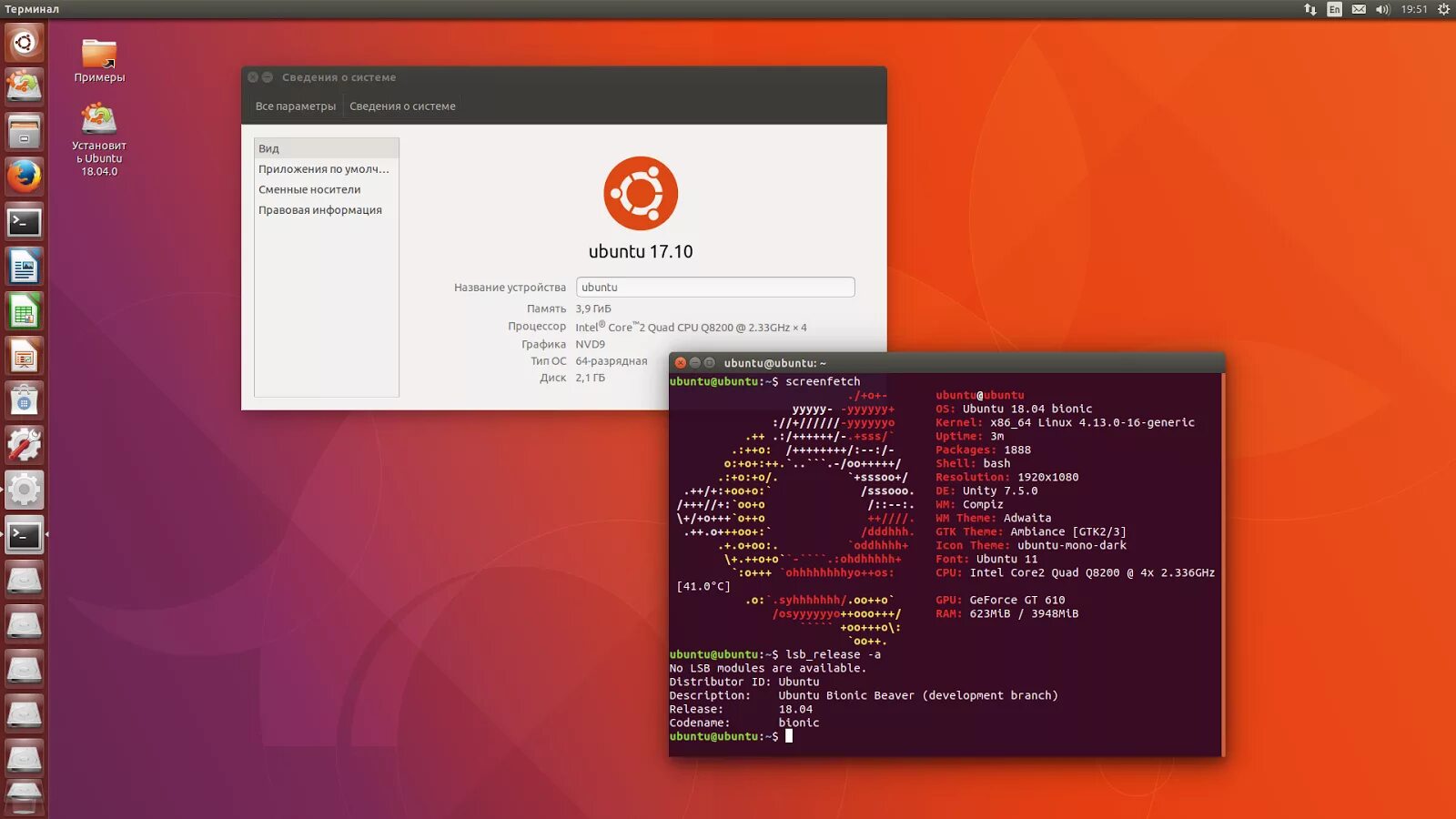
Task: Click the Font: Ubuntu 11 line
Action: [986, 559]
